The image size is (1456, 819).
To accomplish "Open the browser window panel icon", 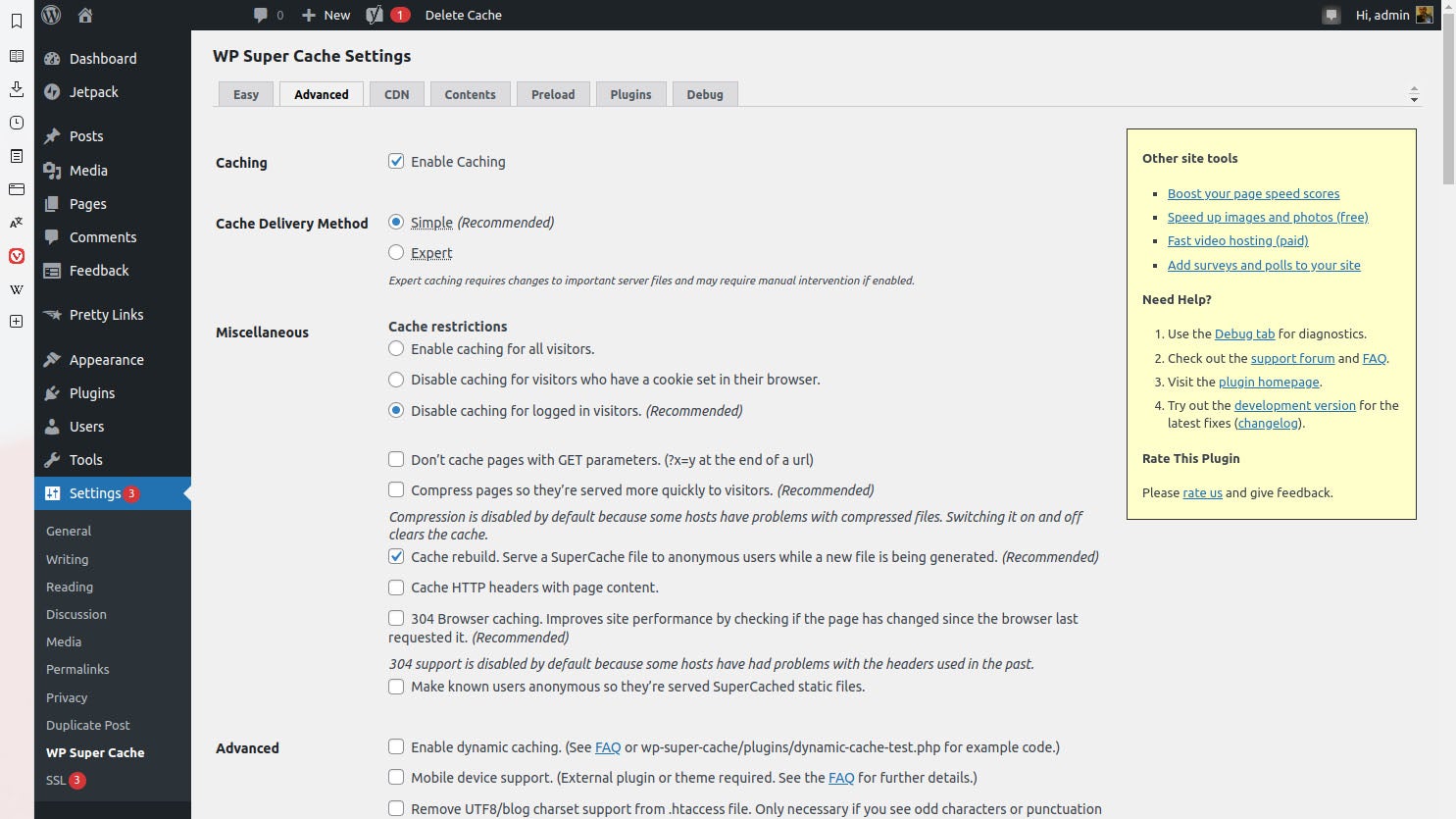I will click(x=17, y=189).
